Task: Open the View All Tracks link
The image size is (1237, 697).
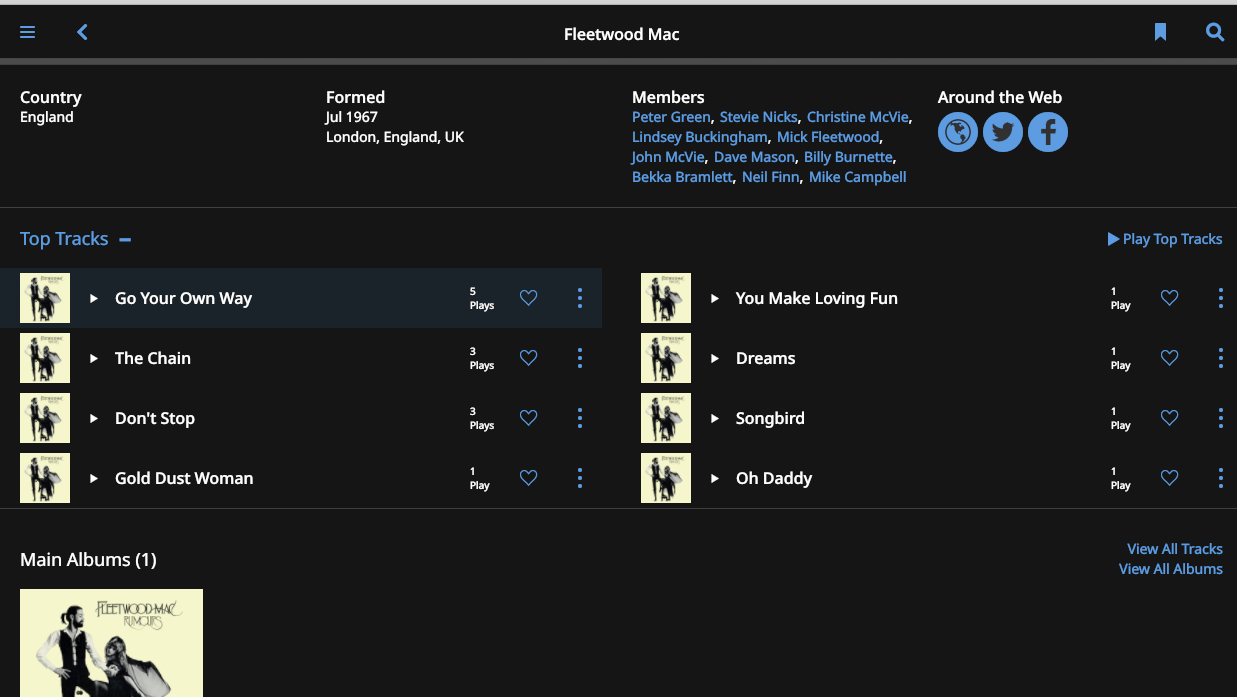Action: (x=1175, y=549)
